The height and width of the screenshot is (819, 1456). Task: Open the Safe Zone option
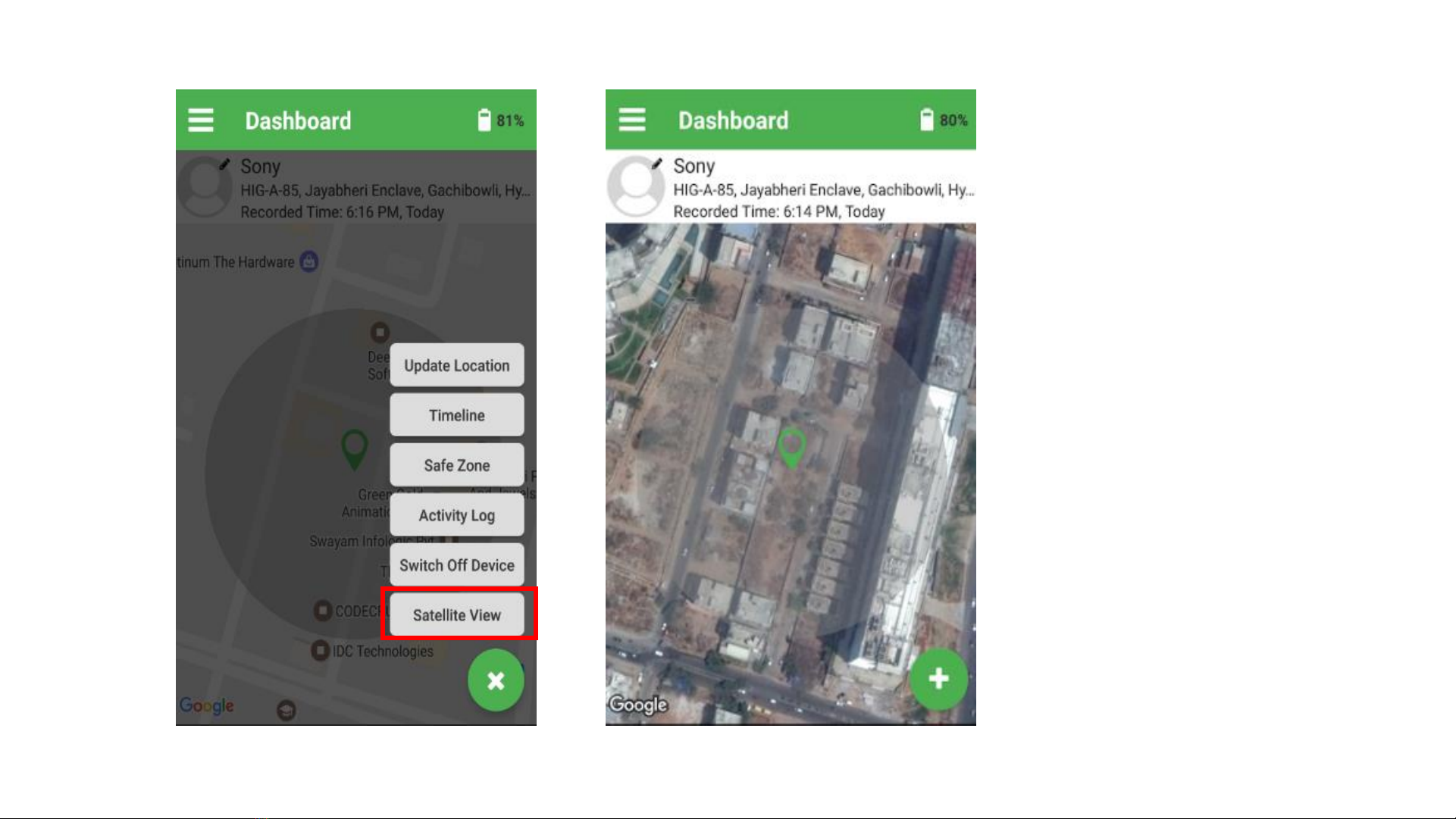(457, 465)
